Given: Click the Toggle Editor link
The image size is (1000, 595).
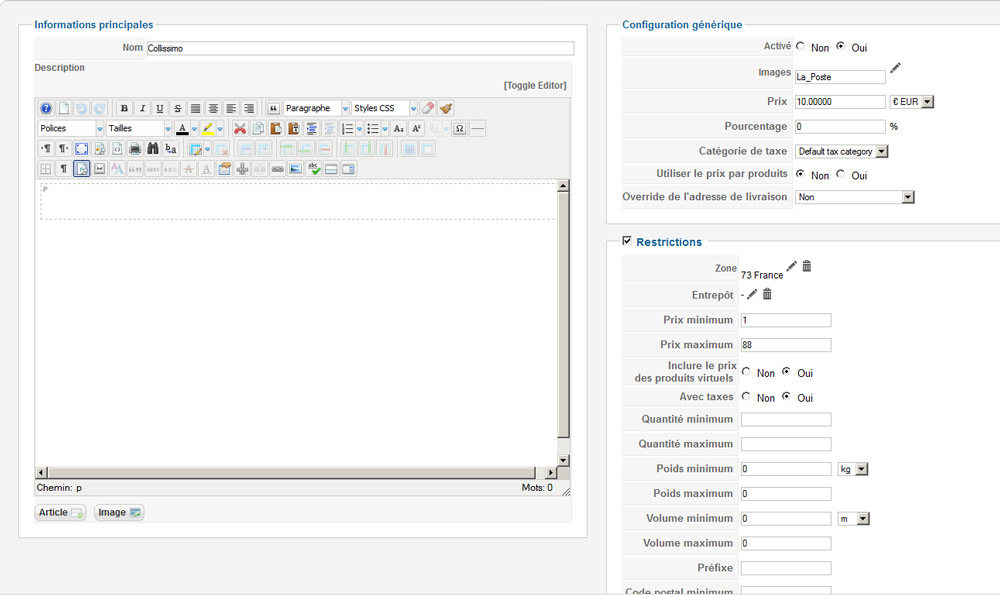Looking at the screenshot, I should (535, 85).
